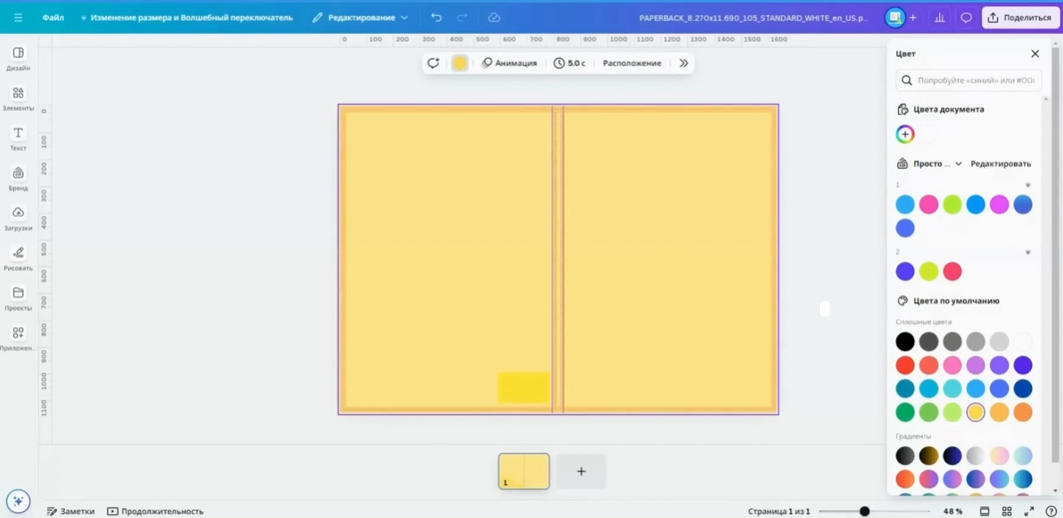The height and width of the screenshot is (518, 1063).
Task: Open the yellow background color toolbar swatch
Action: (x=460, y=63)
